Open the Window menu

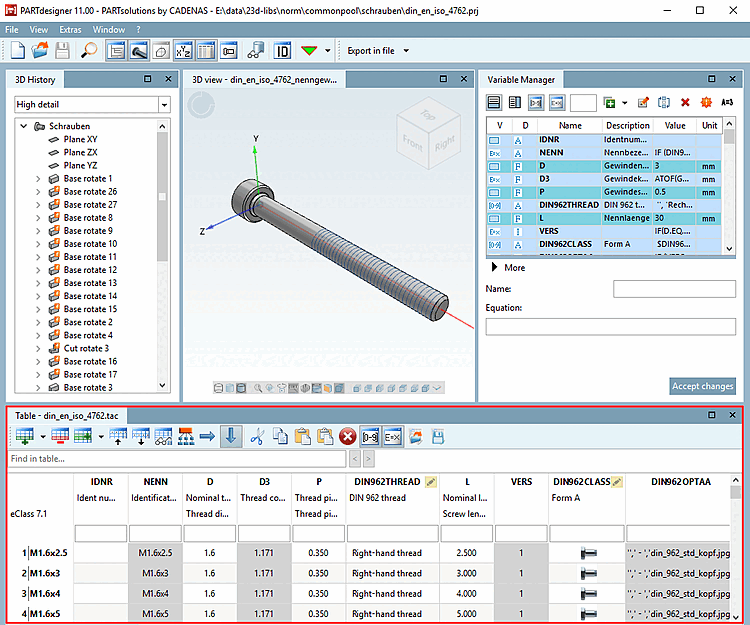[109, 30]
